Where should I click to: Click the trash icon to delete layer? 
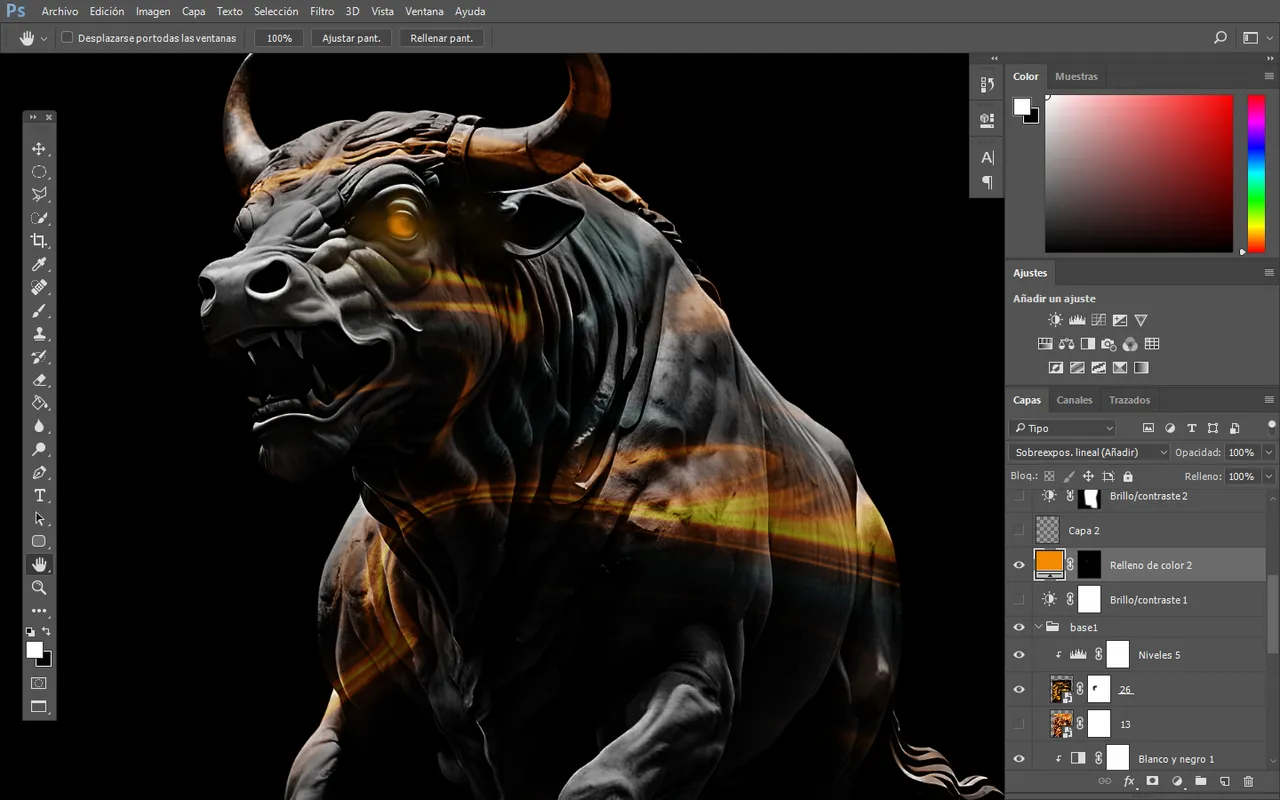(x=1248, y=781)
